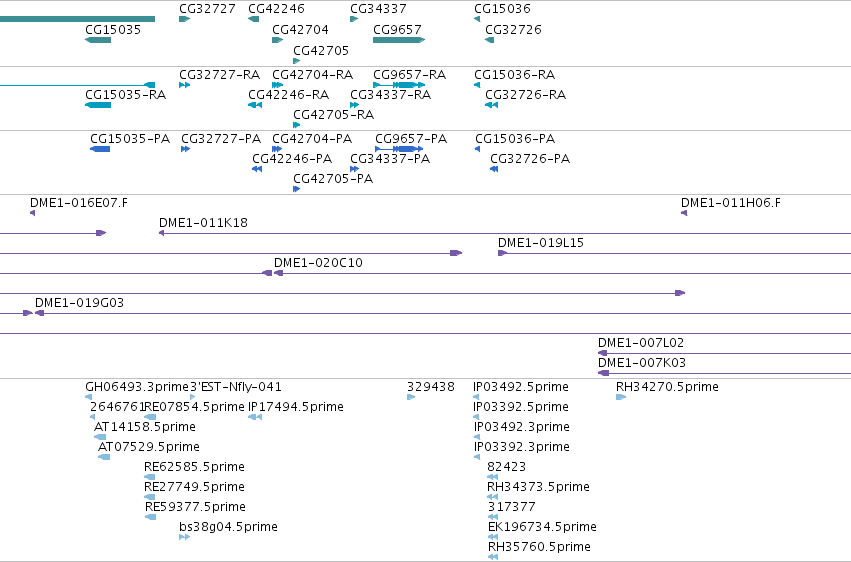
Task: Select the CG15036 gene label
Action: (x=502, y=9)
